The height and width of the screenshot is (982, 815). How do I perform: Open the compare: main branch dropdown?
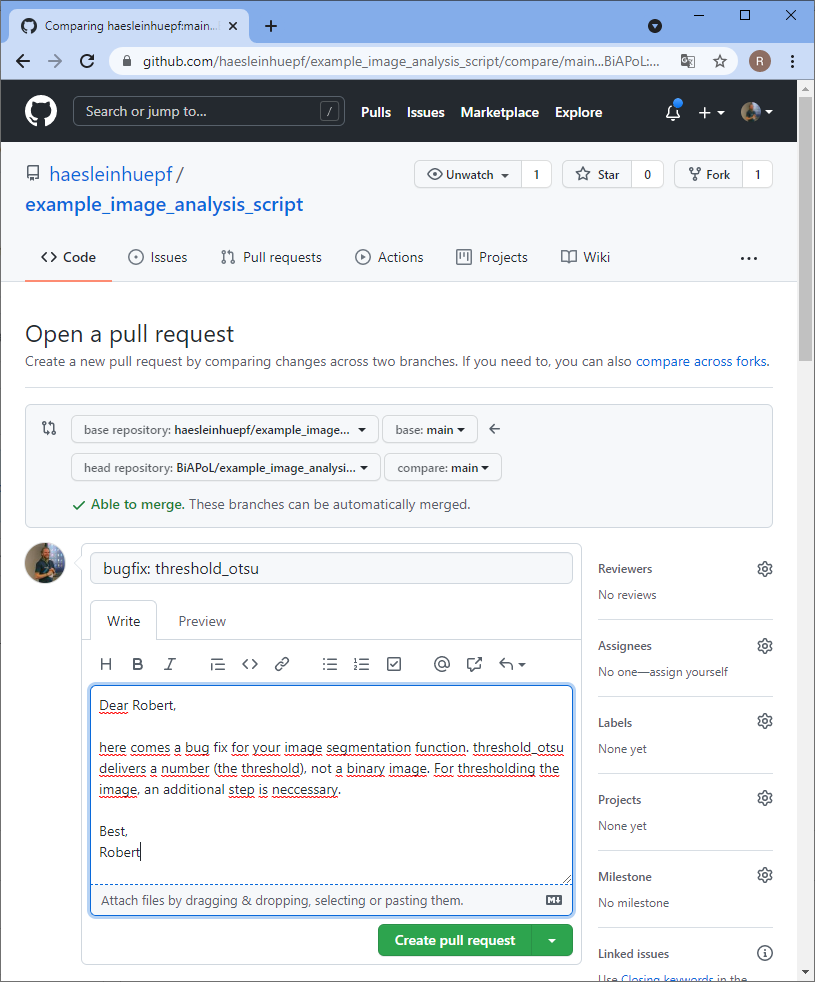tap(443, 468)
